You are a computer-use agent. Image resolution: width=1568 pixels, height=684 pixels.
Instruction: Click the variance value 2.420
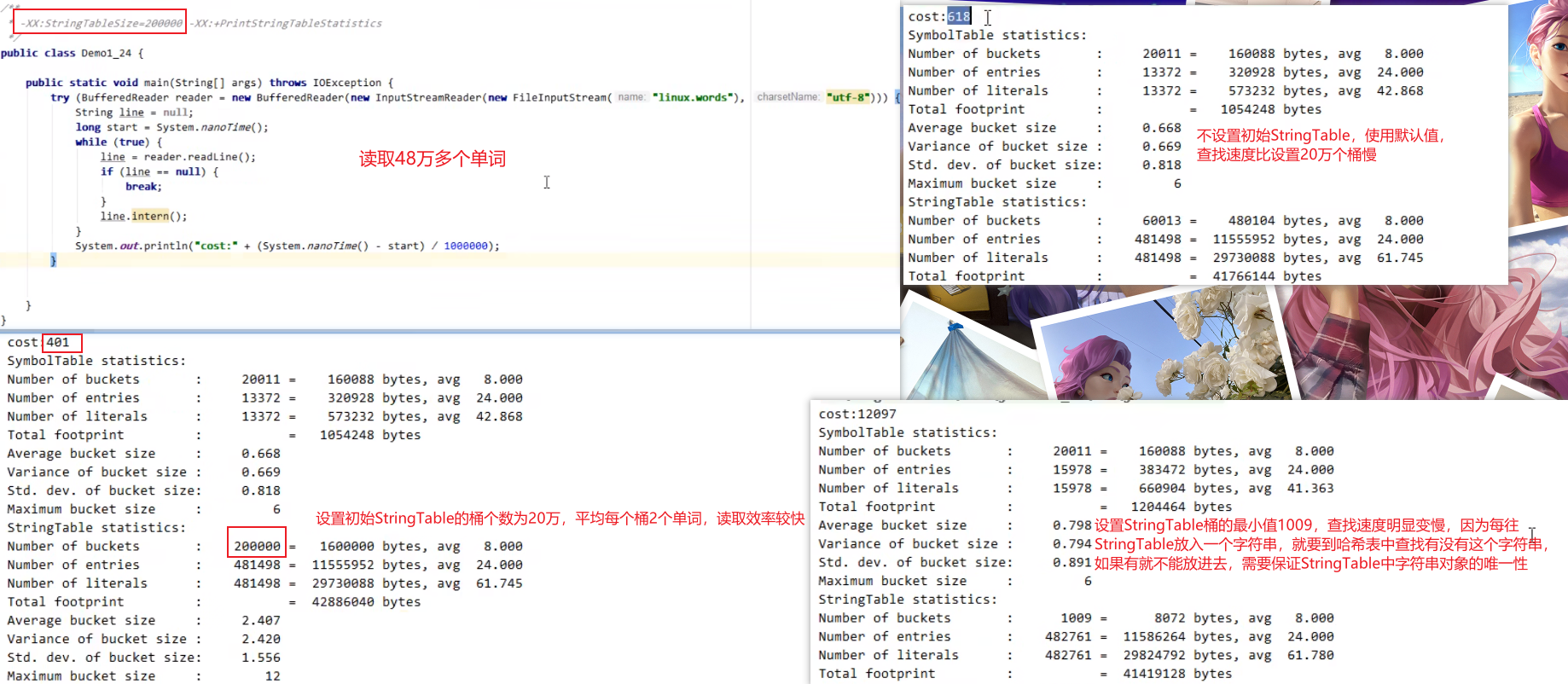(261, 639)
